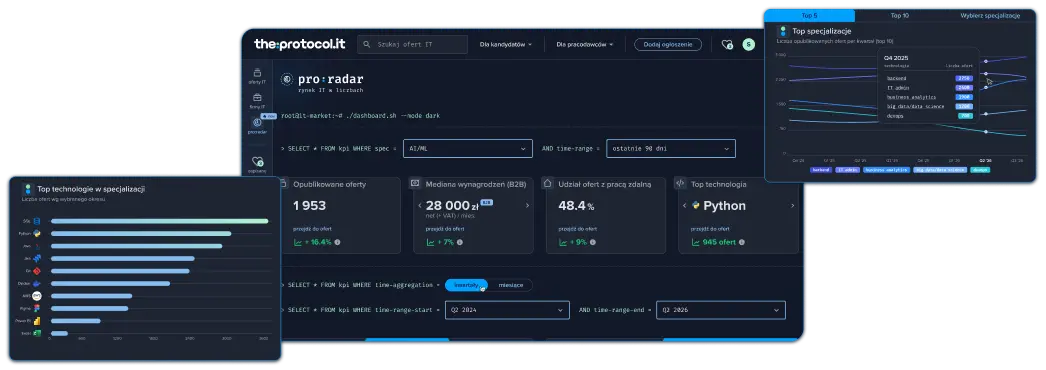This screenshot has width=1046, height=370.
Task: Toggle devops legend series
Action: pos(980,170)
